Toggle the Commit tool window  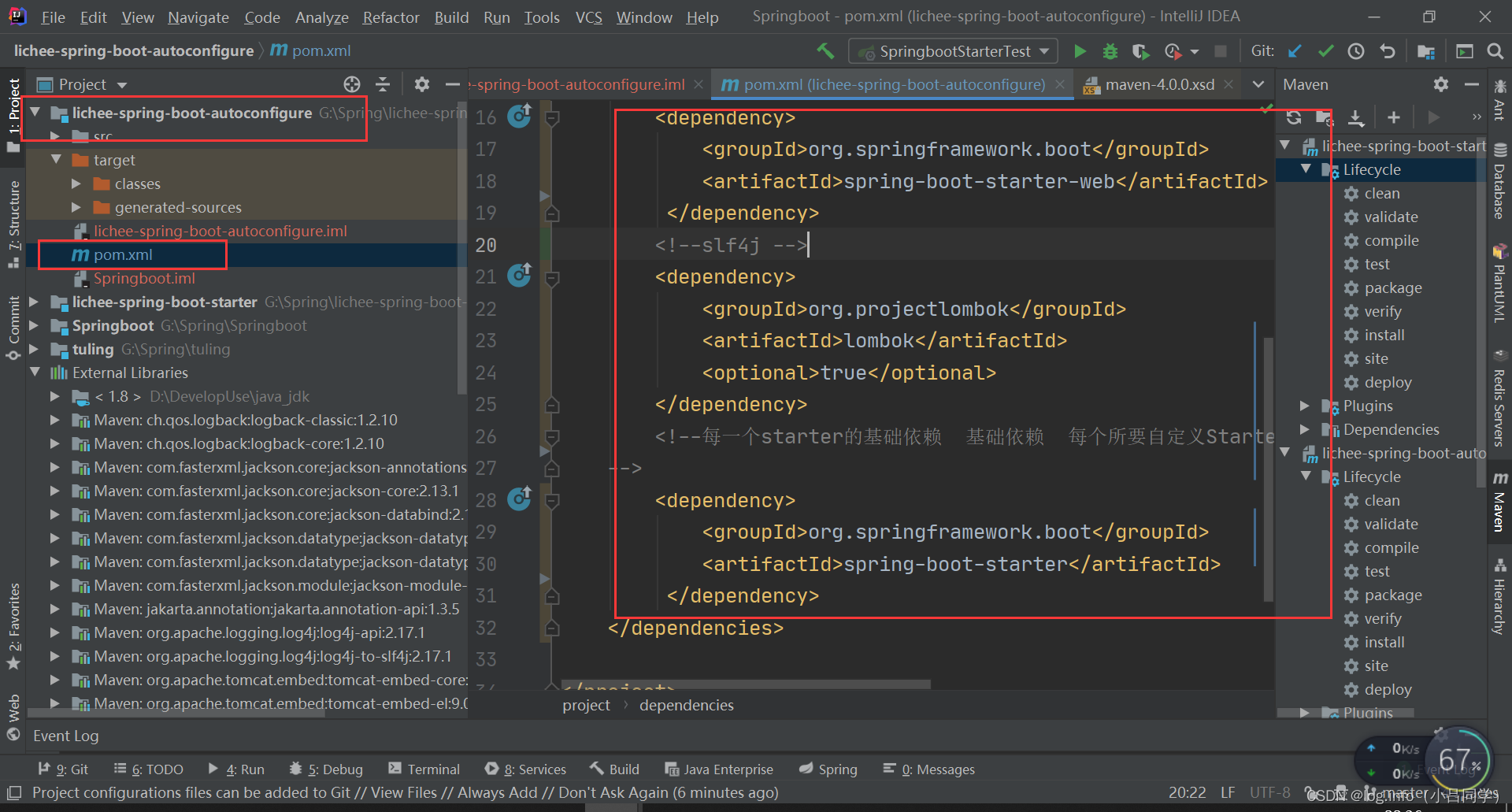(x=13, y=328)
